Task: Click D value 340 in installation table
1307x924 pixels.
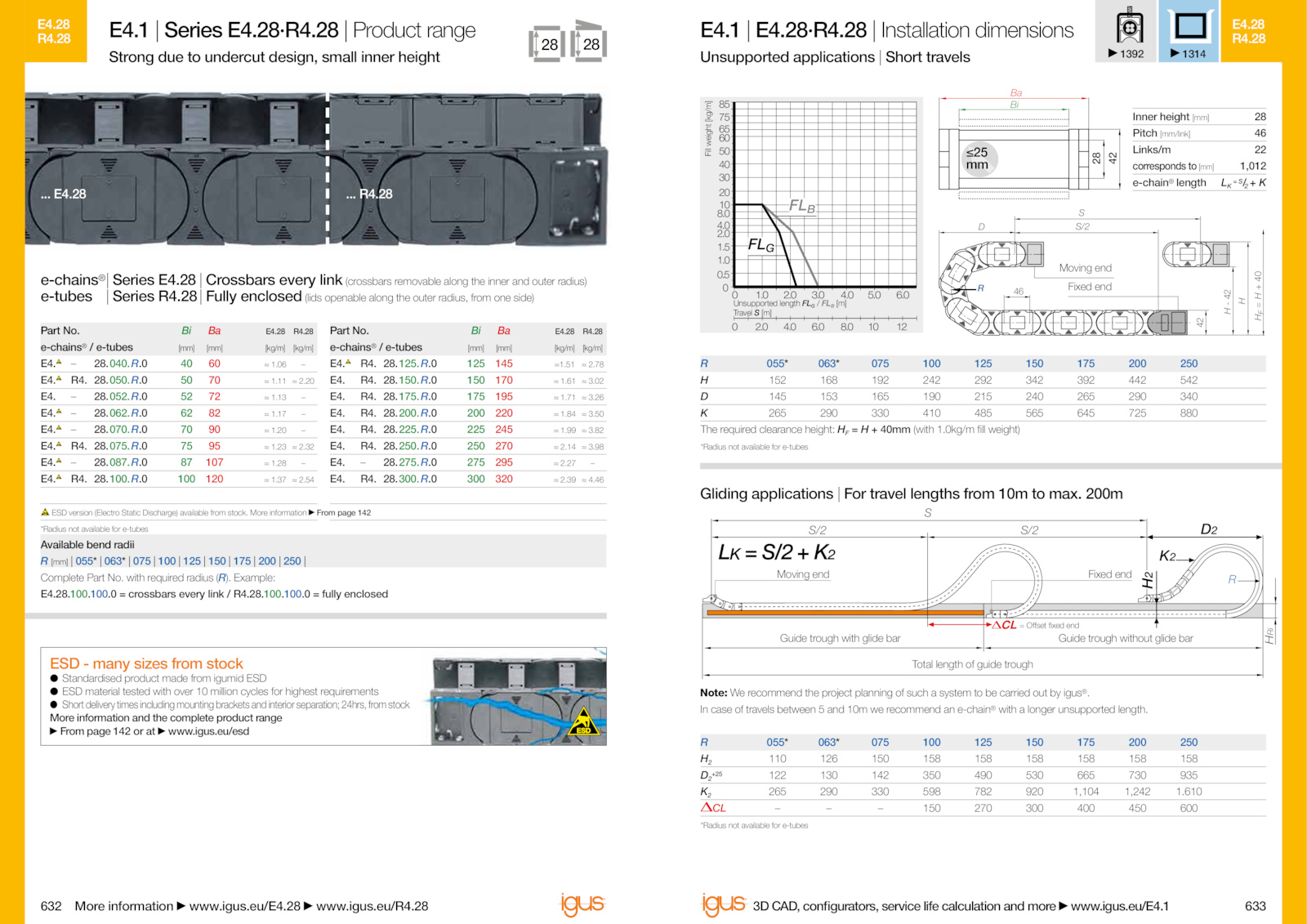Action: [1189, 396]
